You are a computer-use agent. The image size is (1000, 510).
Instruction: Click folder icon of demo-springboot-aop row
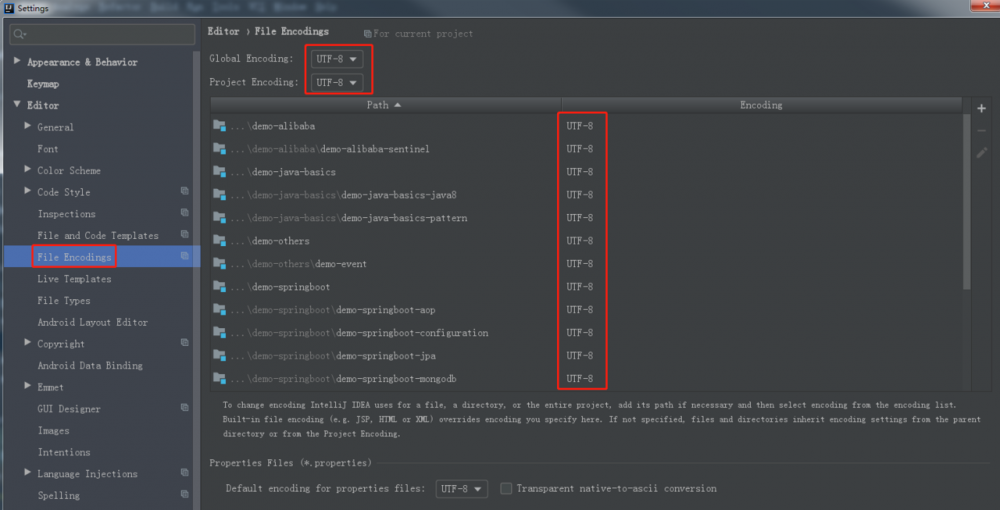219,309
